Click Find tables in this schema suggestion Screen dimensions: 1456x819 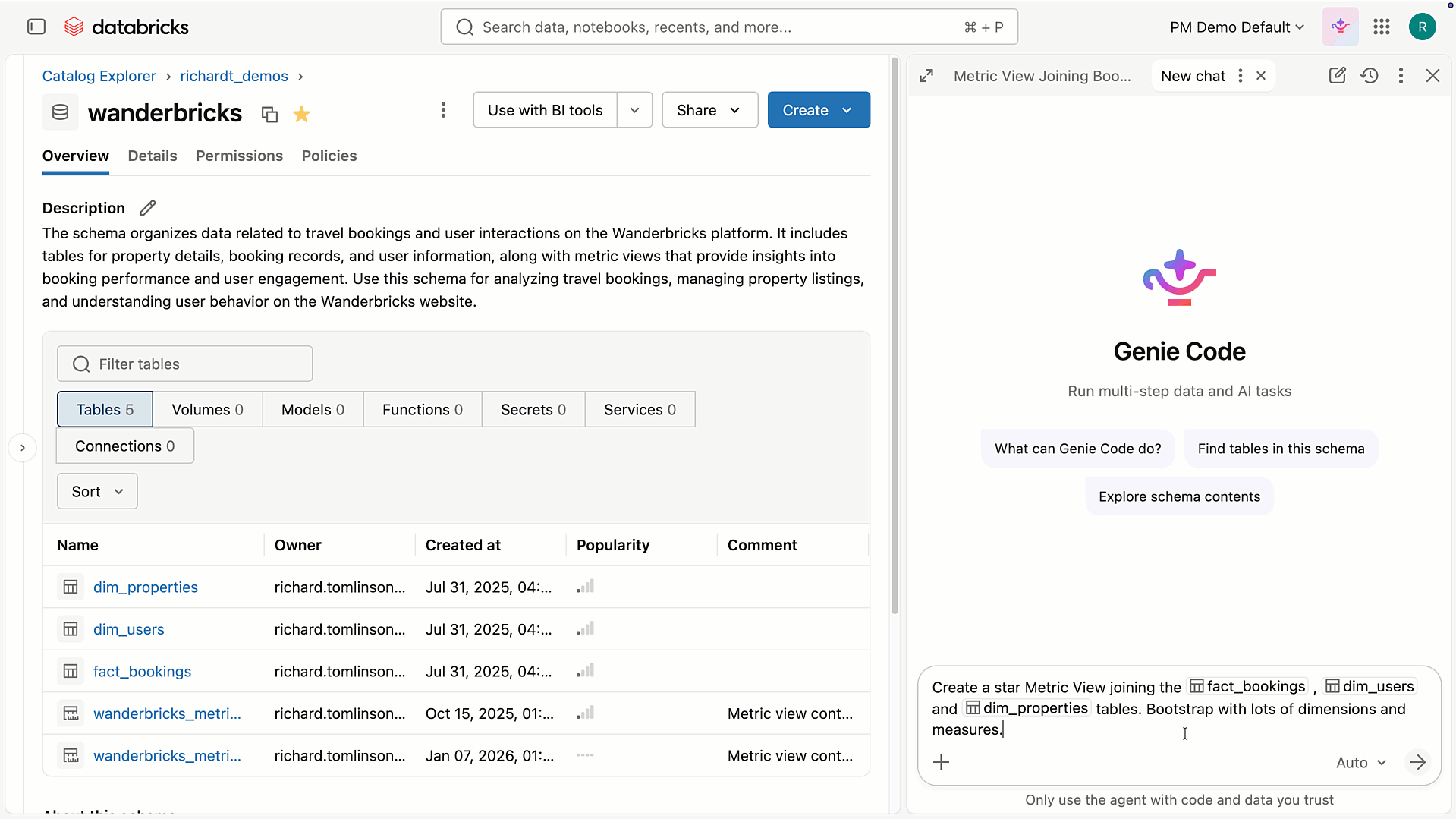pyautogui.click(x=1281, y=449)
